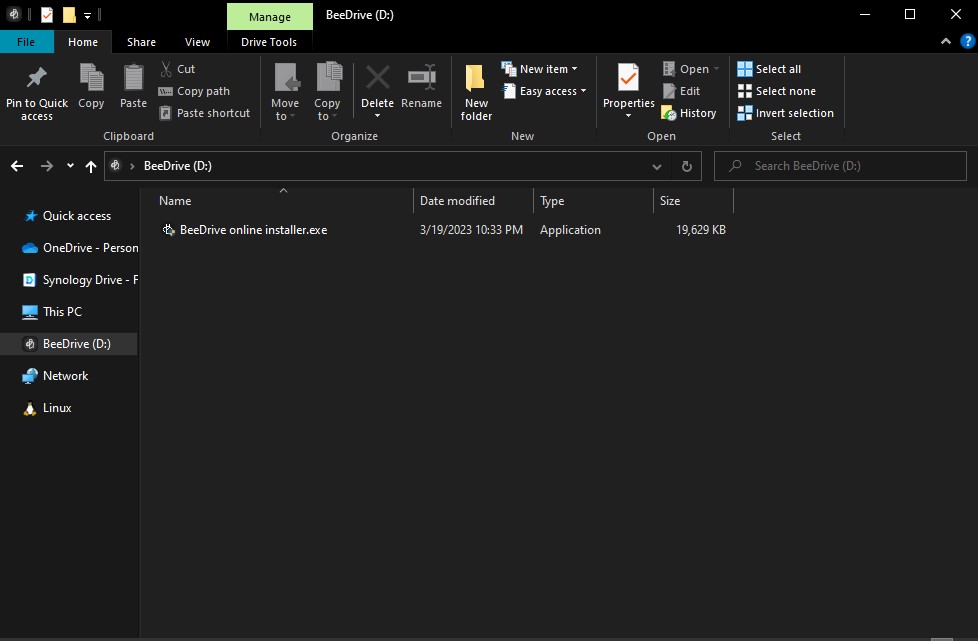
Task: Choose Select none
Action: click(777, 91)
